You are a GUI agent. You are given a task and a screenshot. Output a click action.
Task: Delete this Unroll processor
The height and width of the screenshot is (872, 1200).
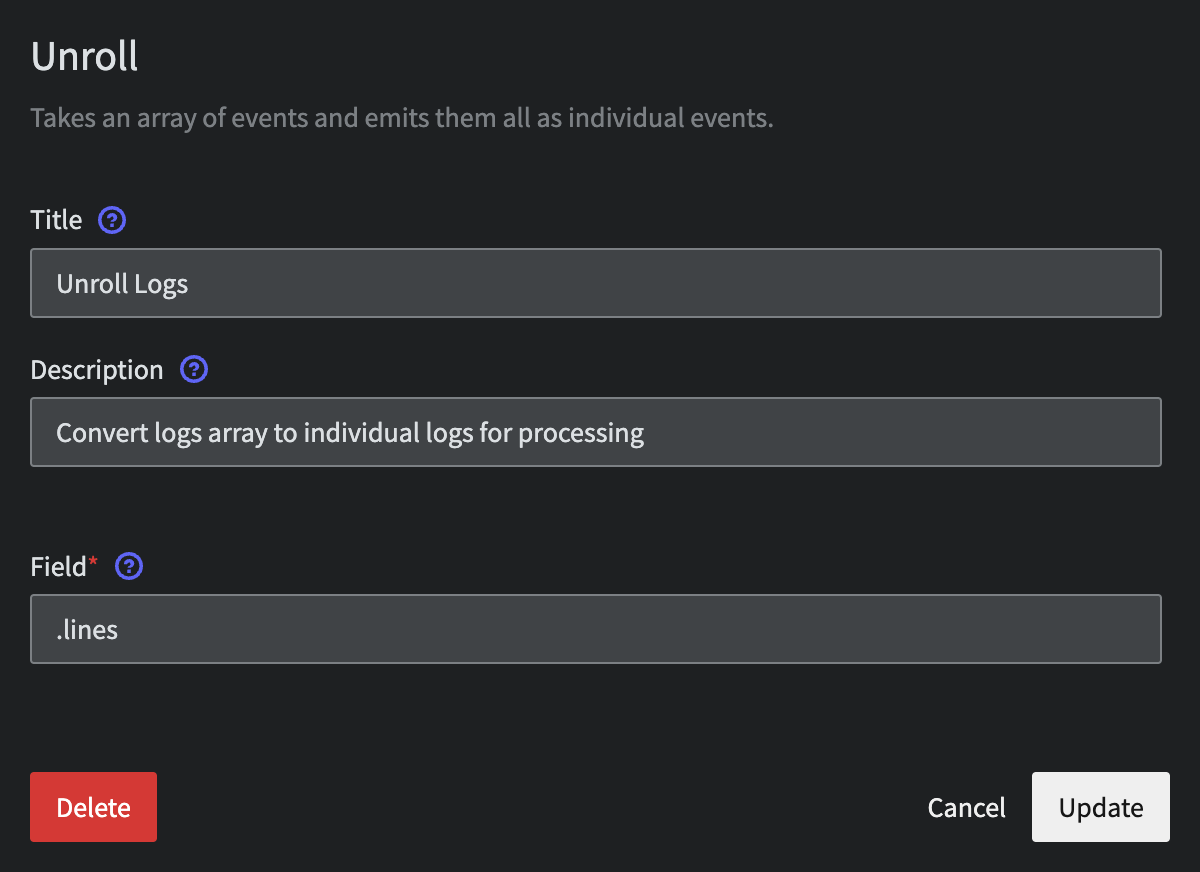(94, 807)
